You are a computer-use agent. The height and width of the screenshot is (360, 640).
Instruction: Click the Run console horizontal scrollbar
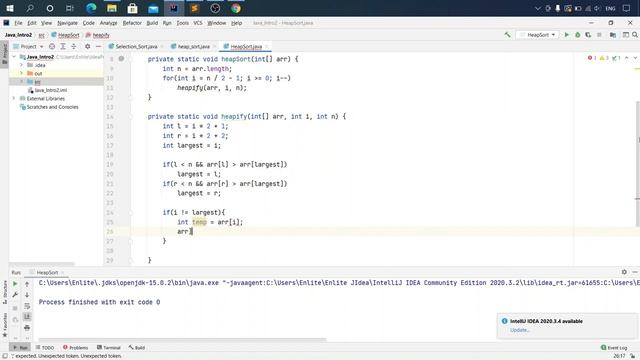pos(182,340)
